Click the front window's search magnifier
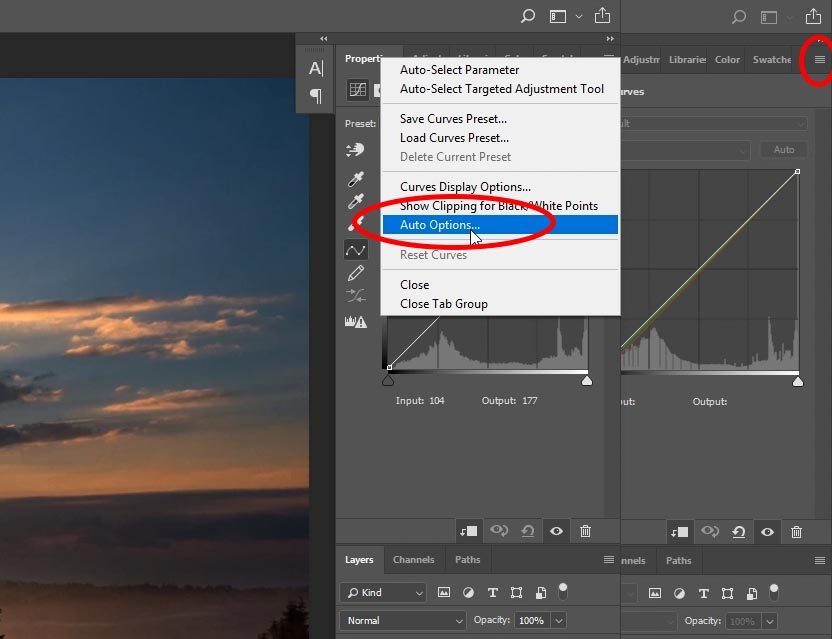Screen dimensions: 832x639 point(527,16)
